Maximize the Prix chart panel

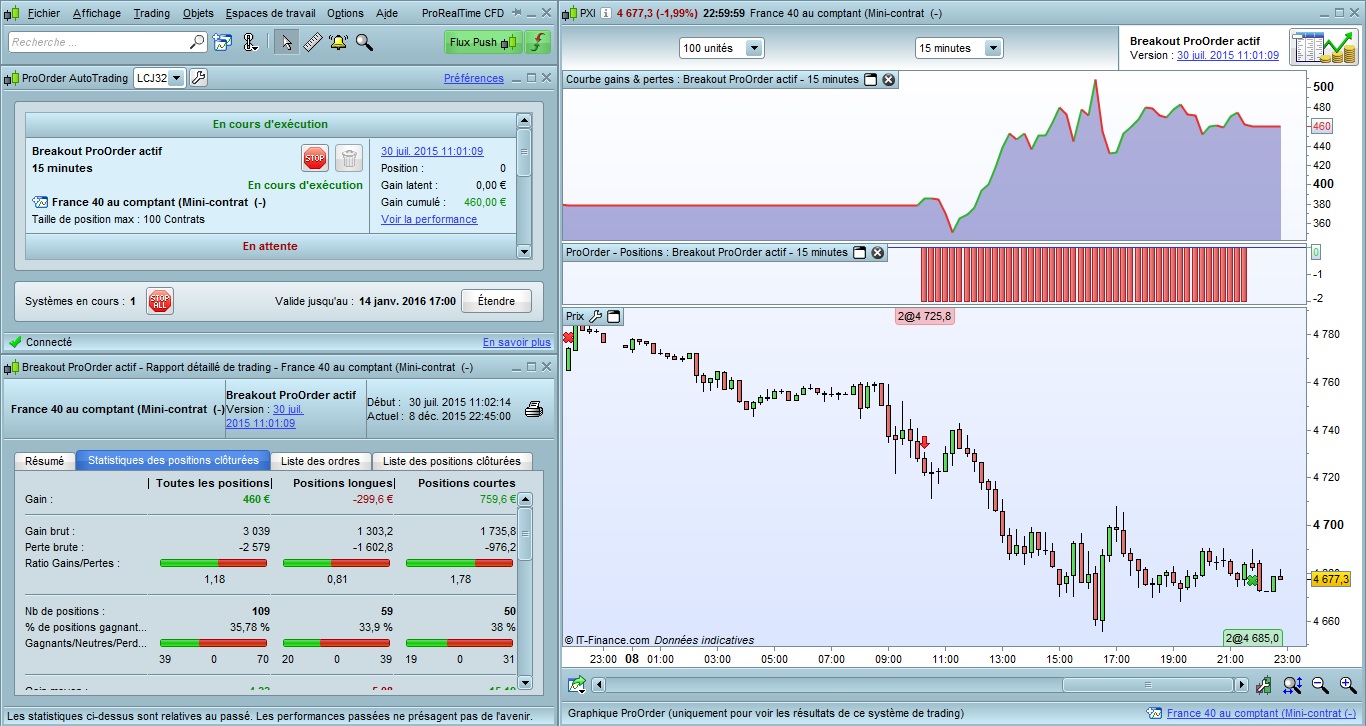[614, 316]
